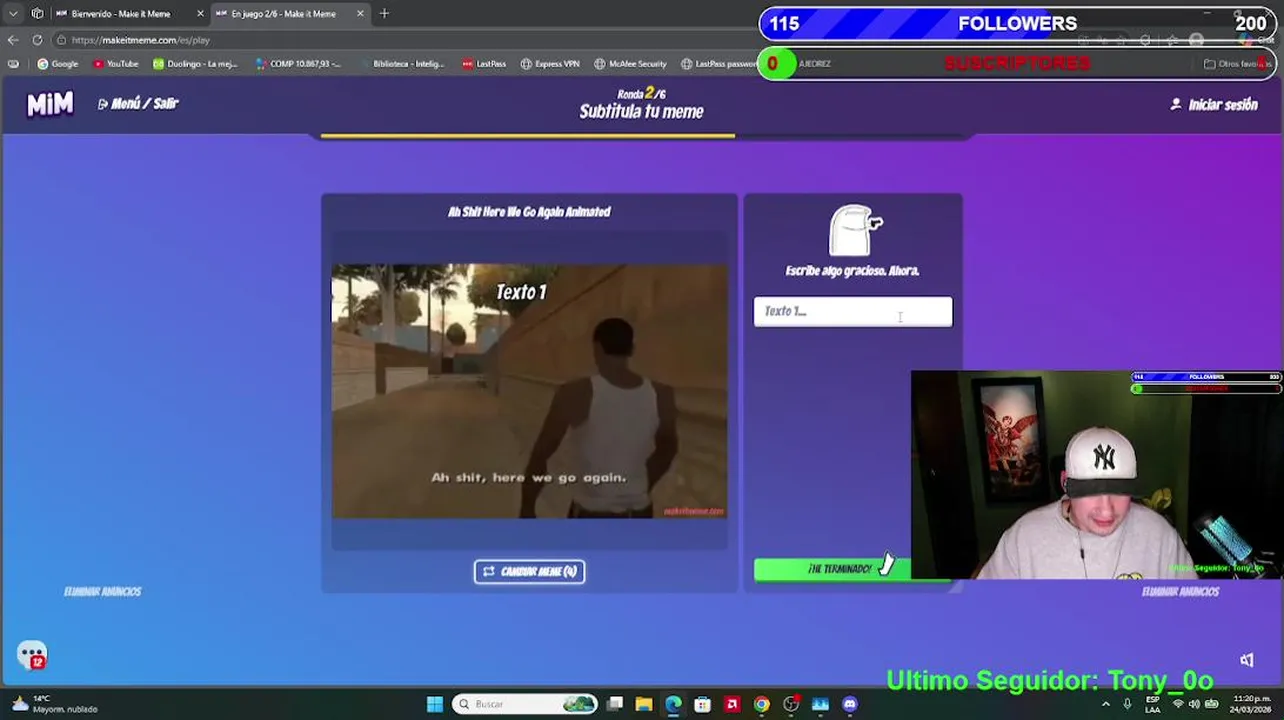
Task: Click the volume tray icon
Action: [1194, 704]
